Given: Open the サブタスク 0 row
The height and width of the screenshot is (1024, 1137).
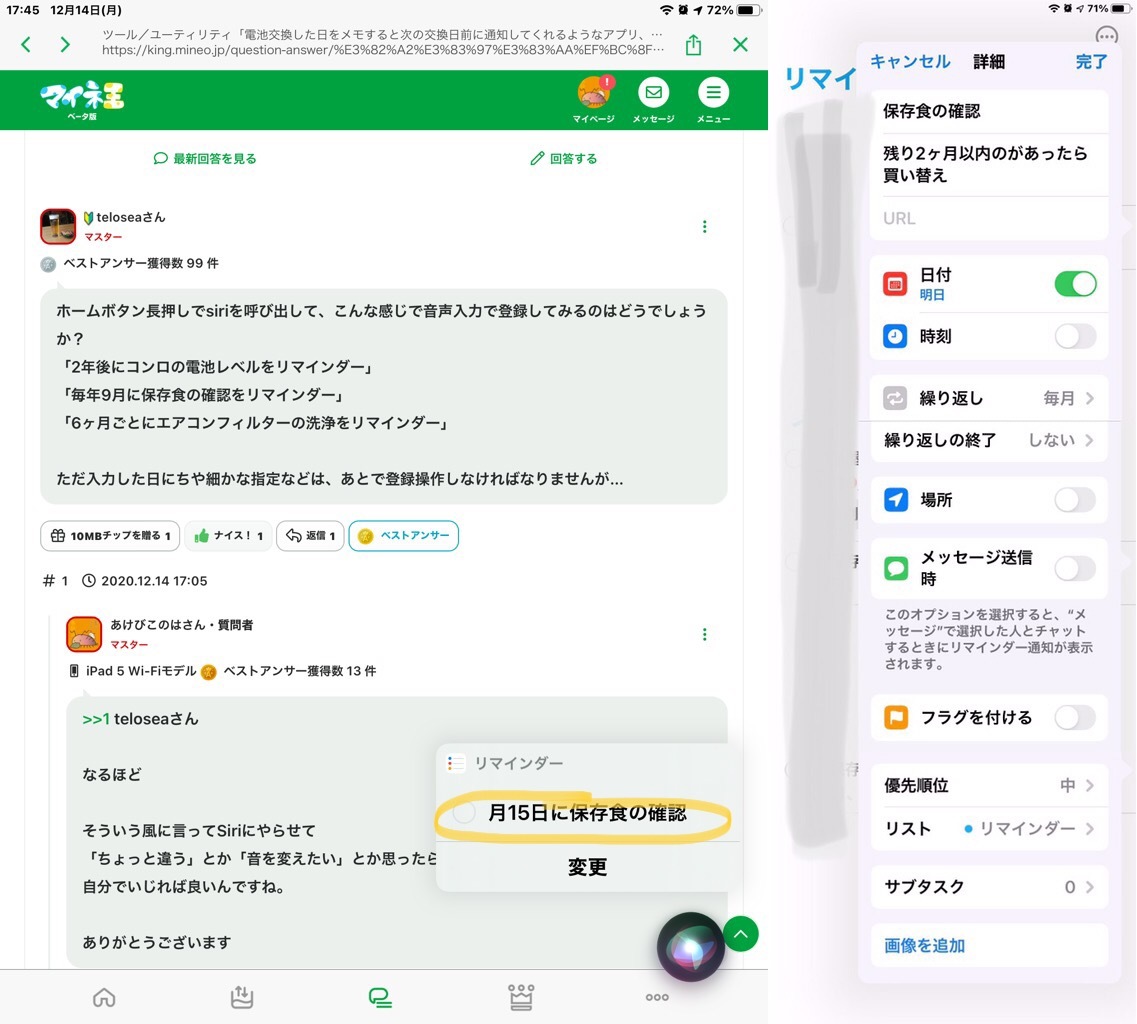Looking at the screenshot, I should click(989, 887).
